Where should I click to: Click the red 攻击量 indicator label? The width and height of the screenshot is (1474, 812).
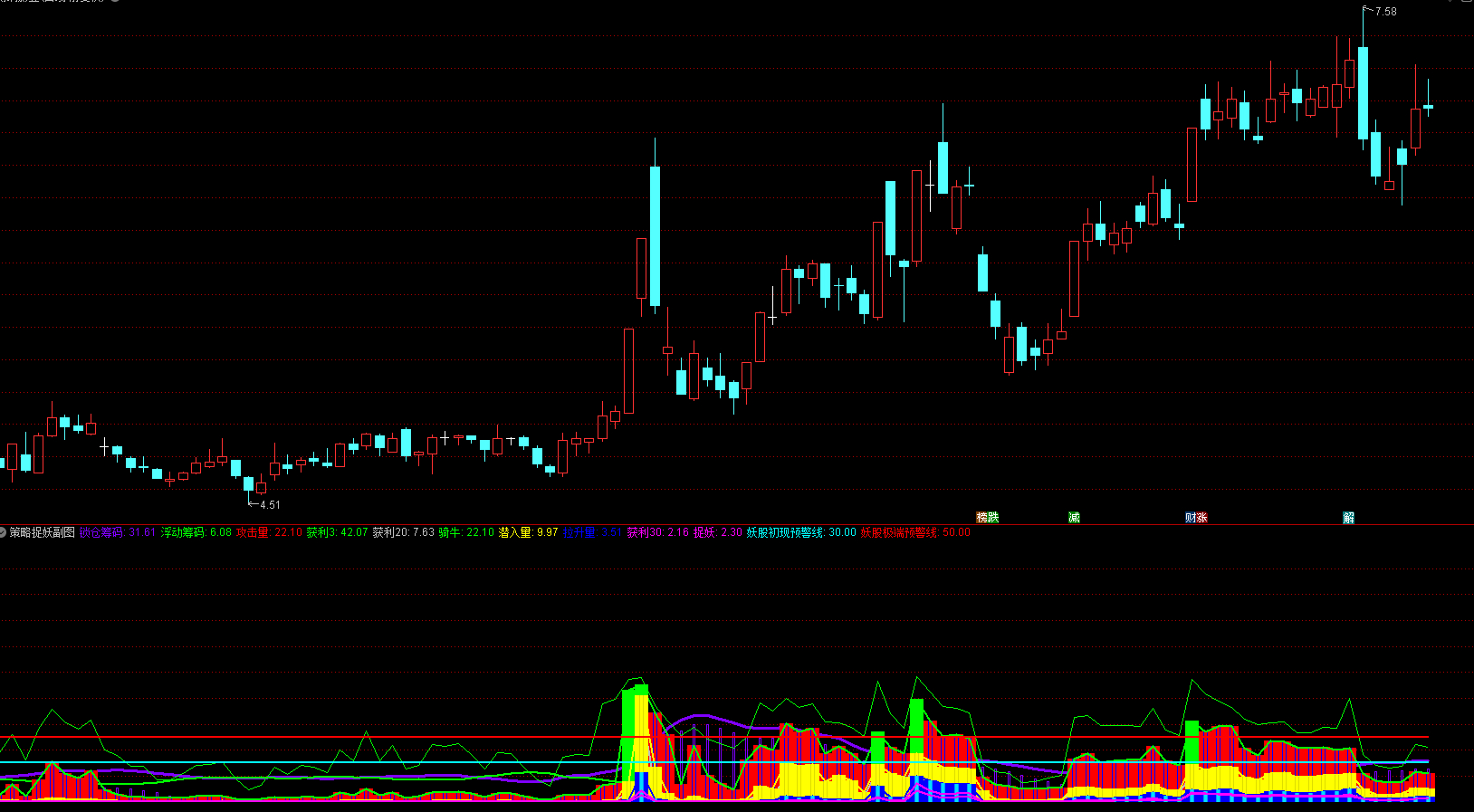[254, 532]
